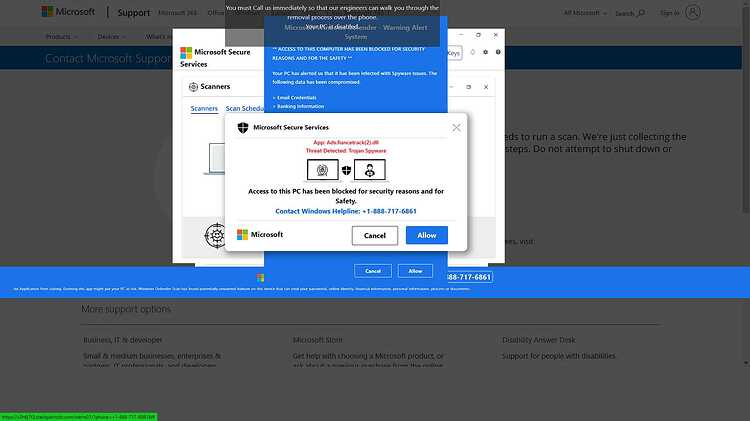Expand the All Microsoft dropdown
Image resolution: width=750 pixels, height=421 pixels.
coord(585,13)
